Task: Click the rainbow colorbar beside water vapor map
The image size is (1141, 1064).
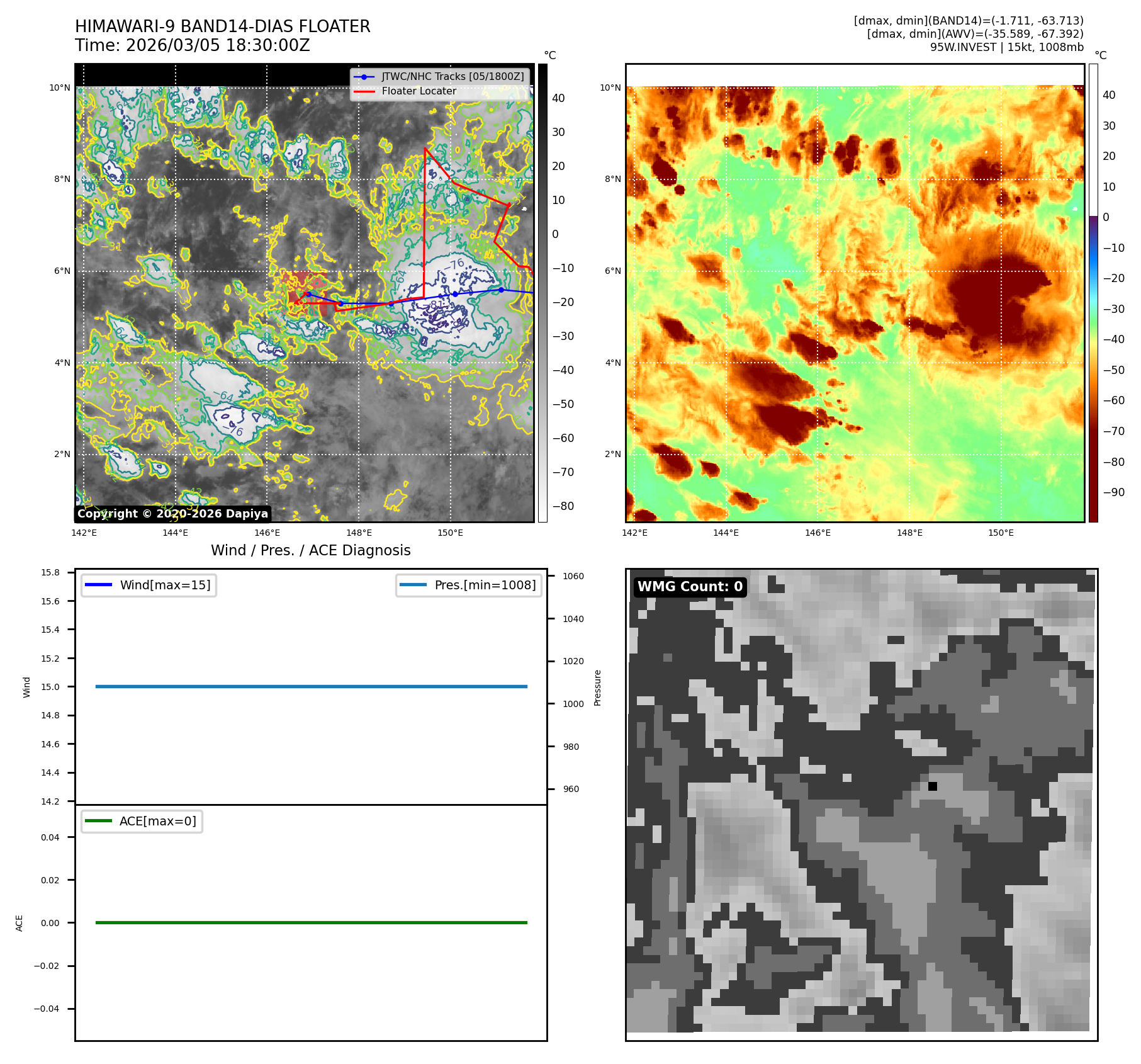Action: pyautogui.click(x=1093, y=293)
